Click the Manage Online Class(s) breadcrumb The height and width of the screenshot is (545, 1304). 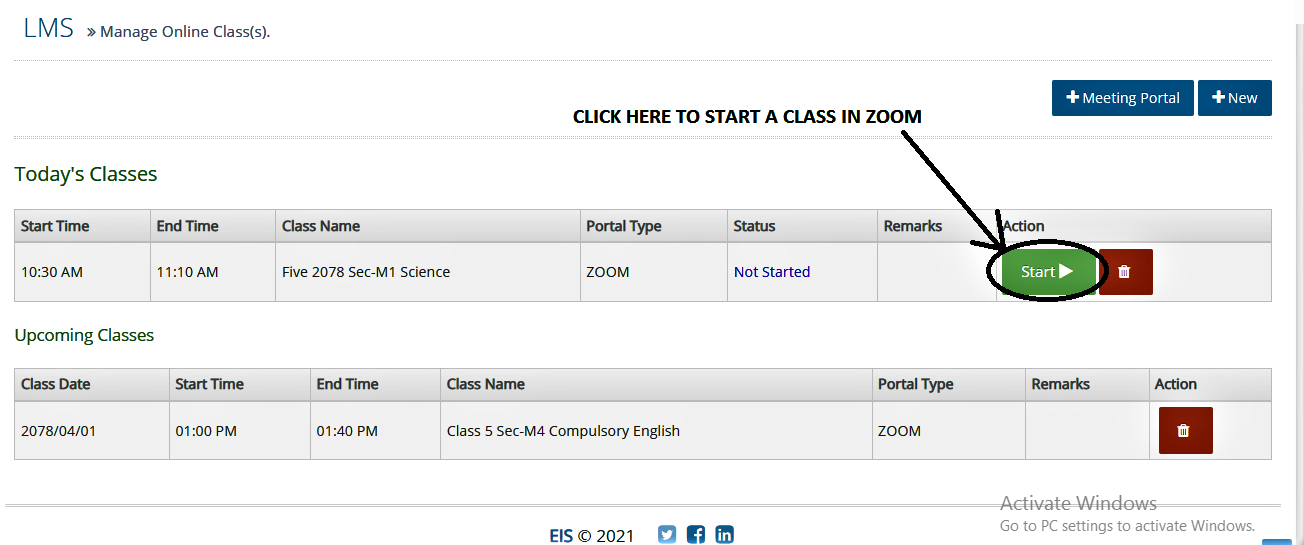pos(185,32)
